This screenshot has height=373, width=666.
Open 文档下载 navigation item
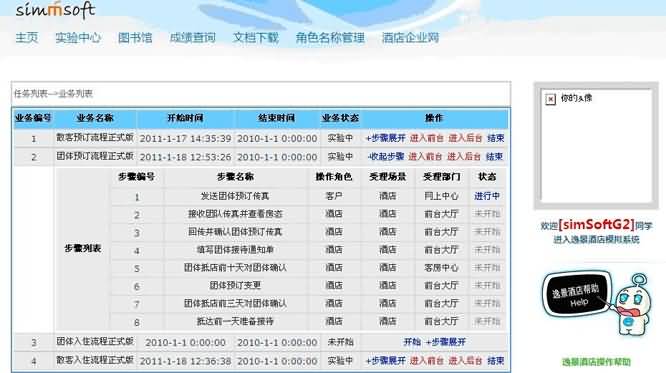[x=256, y=37]
